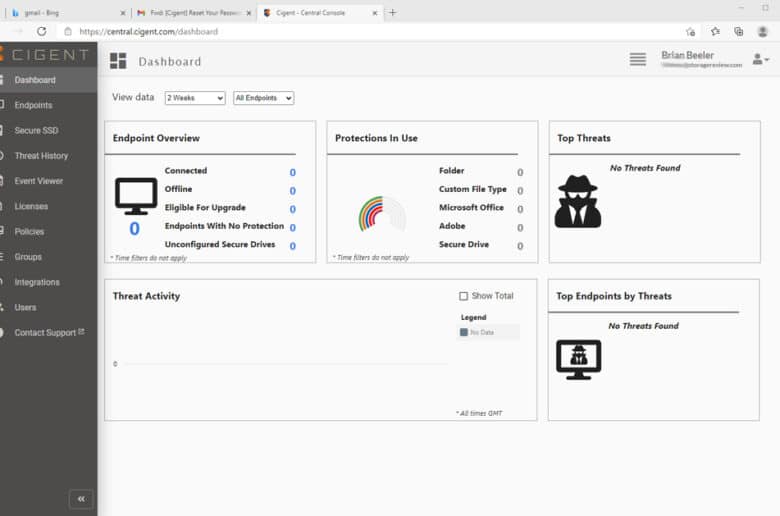Click the No Data legend swatch

tap(464, 332)
